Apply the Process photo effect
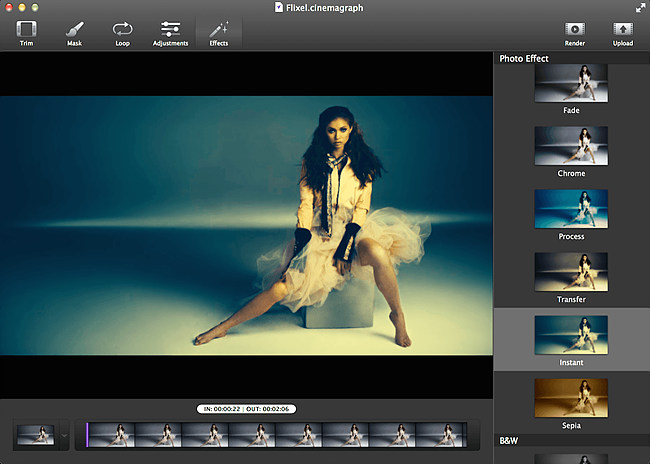Viewport: 650px width, 464px height. [571, 215]
